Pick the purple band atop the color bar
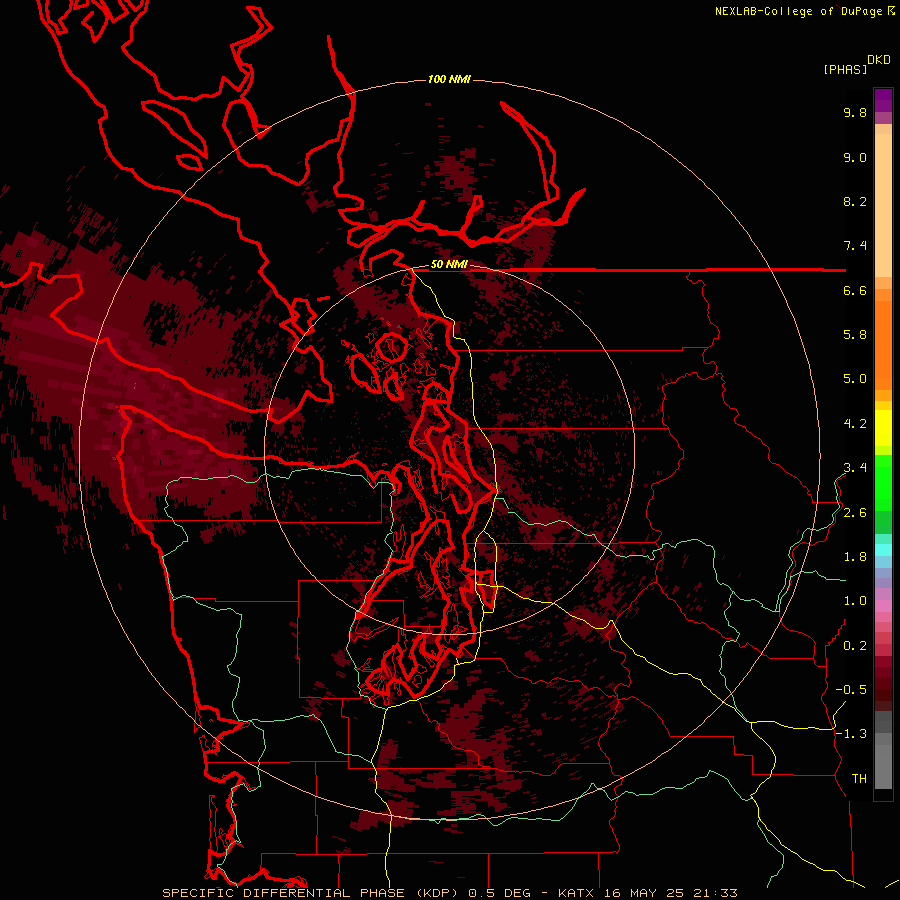The width and height of the screenshot is (900, 900). click(883, 100)
